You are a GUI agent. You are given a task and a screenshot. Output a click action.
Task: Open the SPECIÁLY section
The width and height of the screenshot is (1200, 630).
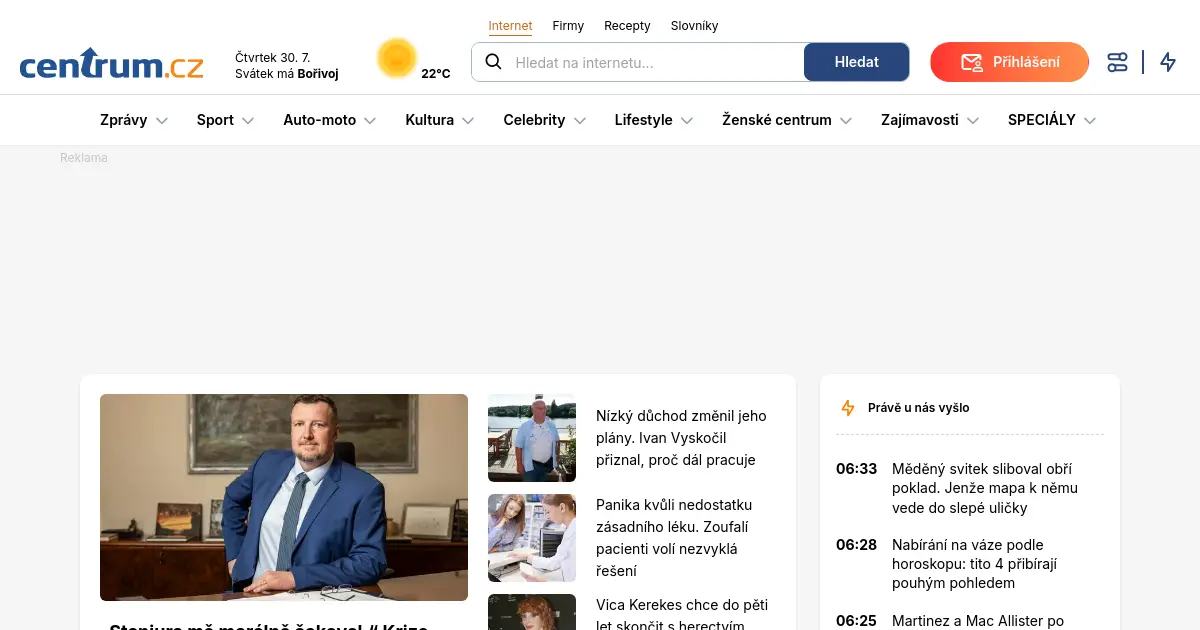point(1042,120)
